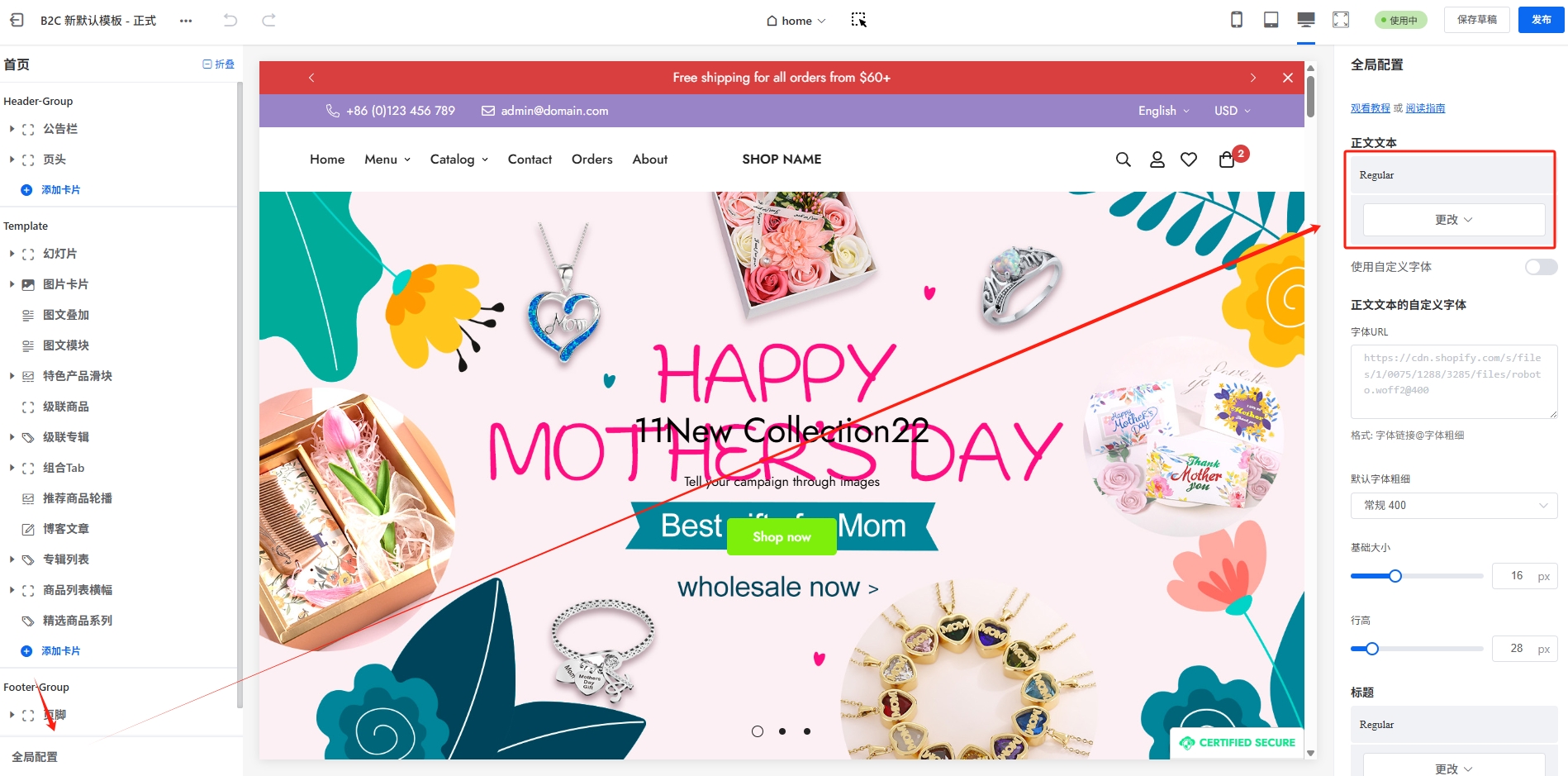Click the undo arrow icon
1568x776 pixels.
click(x=230, y=20)
